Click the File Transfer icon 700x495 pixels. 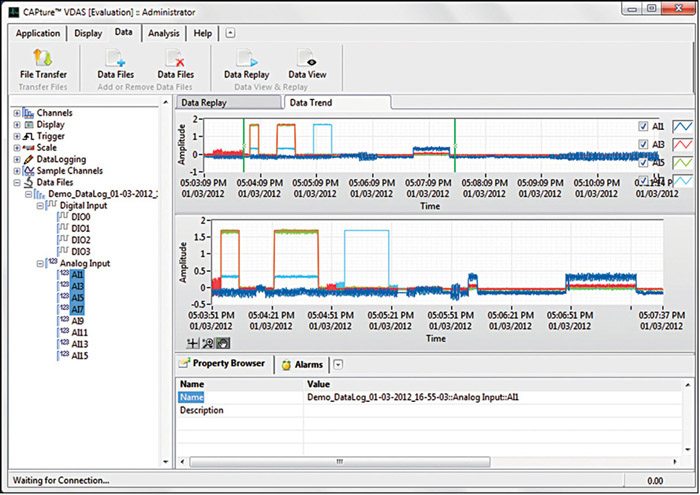pos(44,58)
